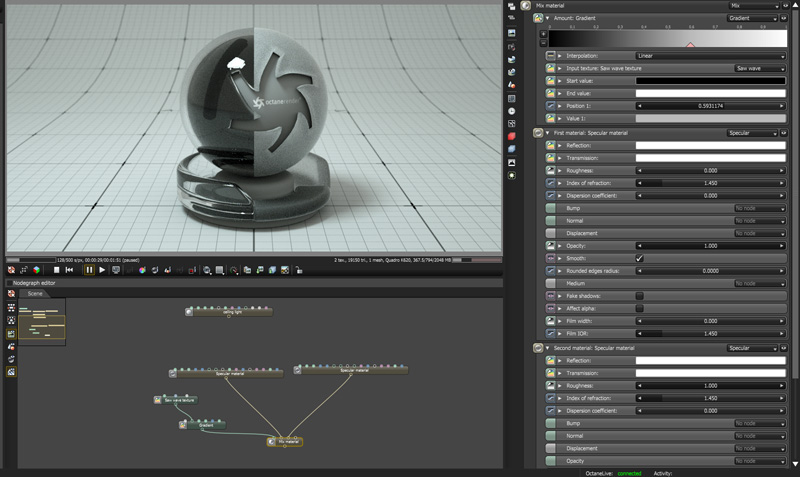Image resolution: width=800 pixels, height=477 pixels.
Task: Click the Start value black color swatch
Action: pos(710,81)
